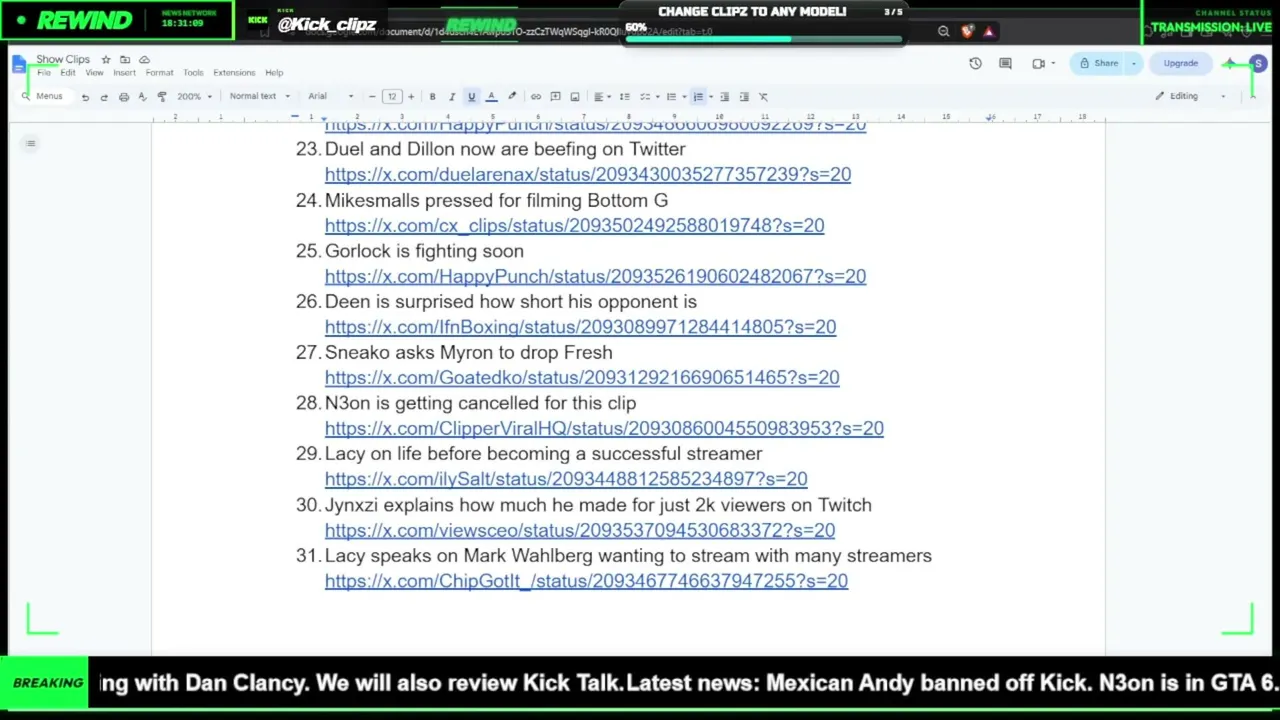Go to the Docs home icon
The width and height of the screenshot is (1280, 720).
(19, 65)
